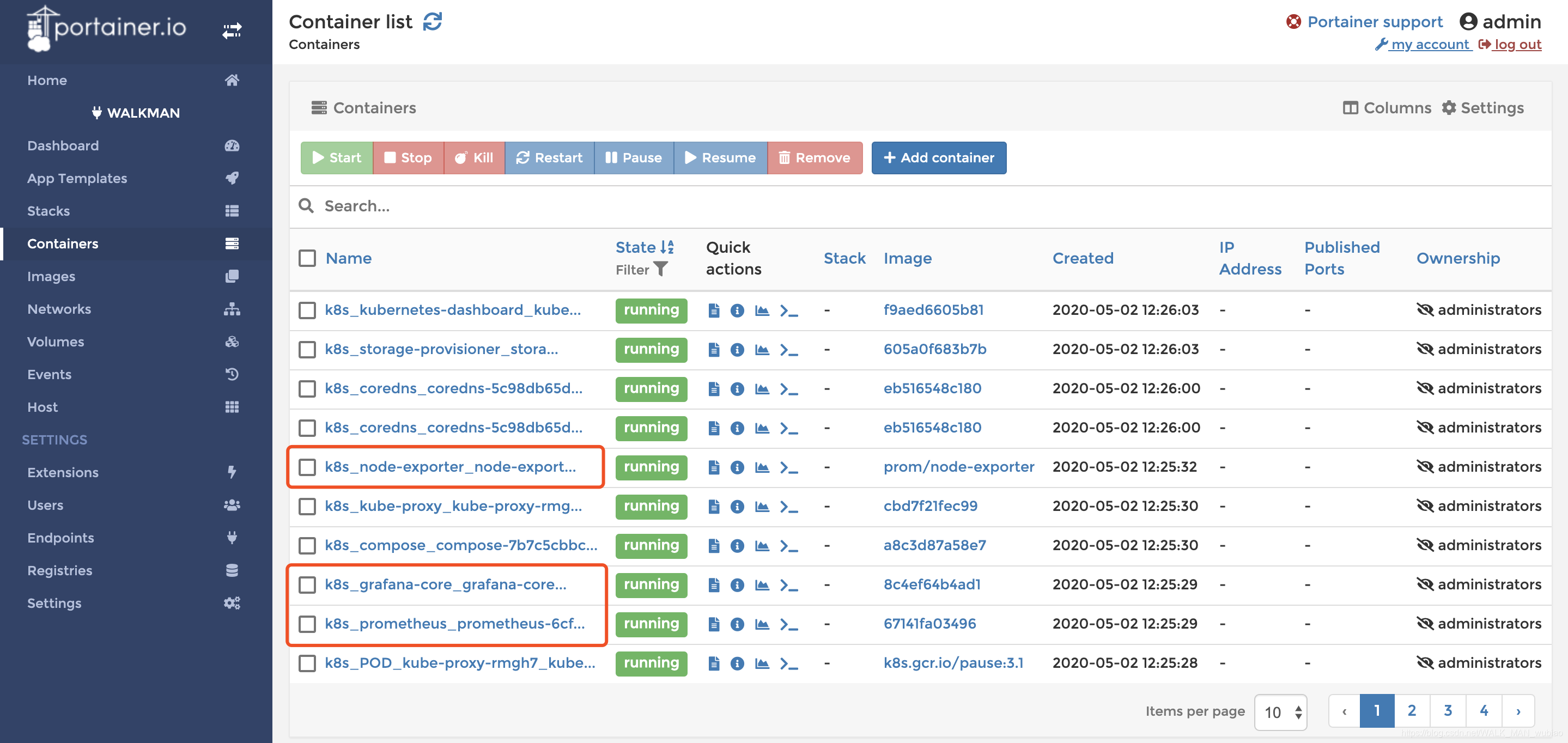The height and width of the screenshot is (743, 1568).
Task: Click the State filter funnel icon
Action: (x=660, y=269)
